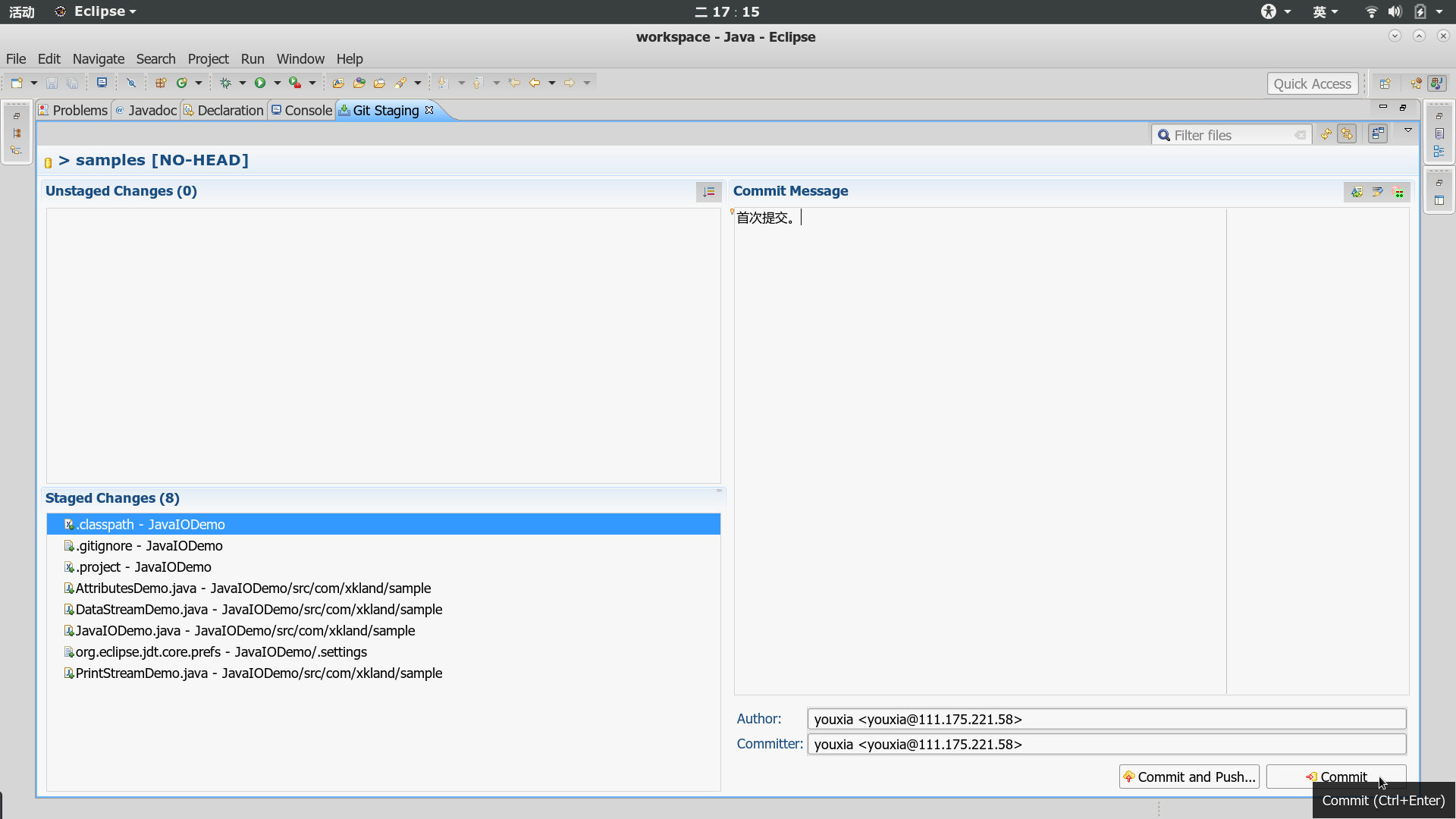
Task: Expand the Run dropdown arrow
Action: (x=278, y=83)
